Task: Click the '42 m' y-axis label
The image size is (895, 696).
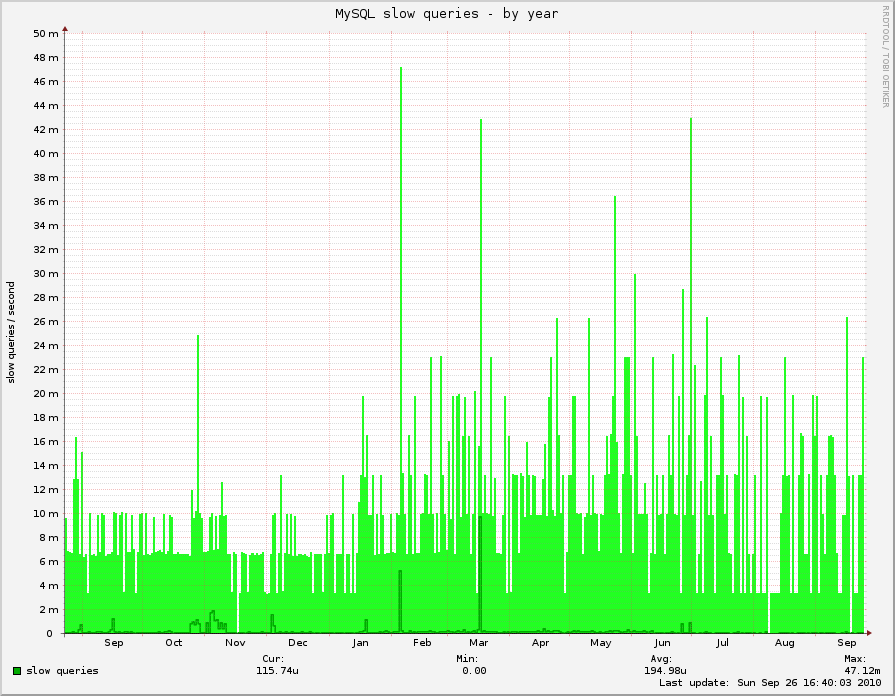Action: (x=46, y=130)
